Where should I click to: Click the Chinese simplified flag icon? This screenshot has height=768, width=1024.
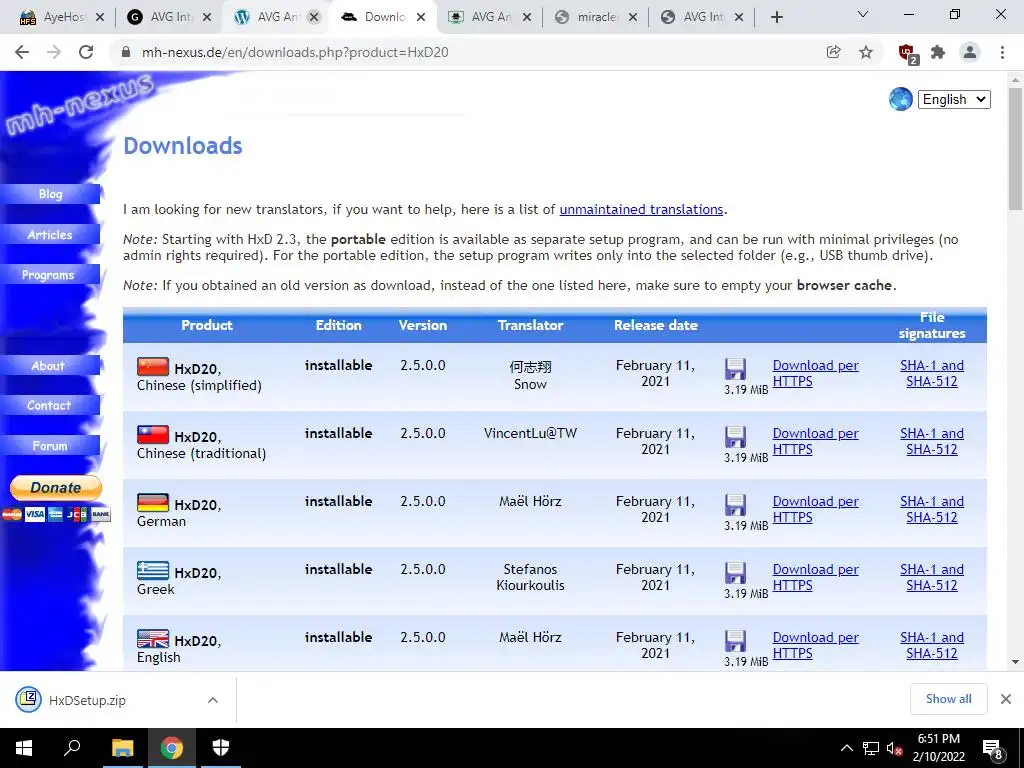(153, 367)
